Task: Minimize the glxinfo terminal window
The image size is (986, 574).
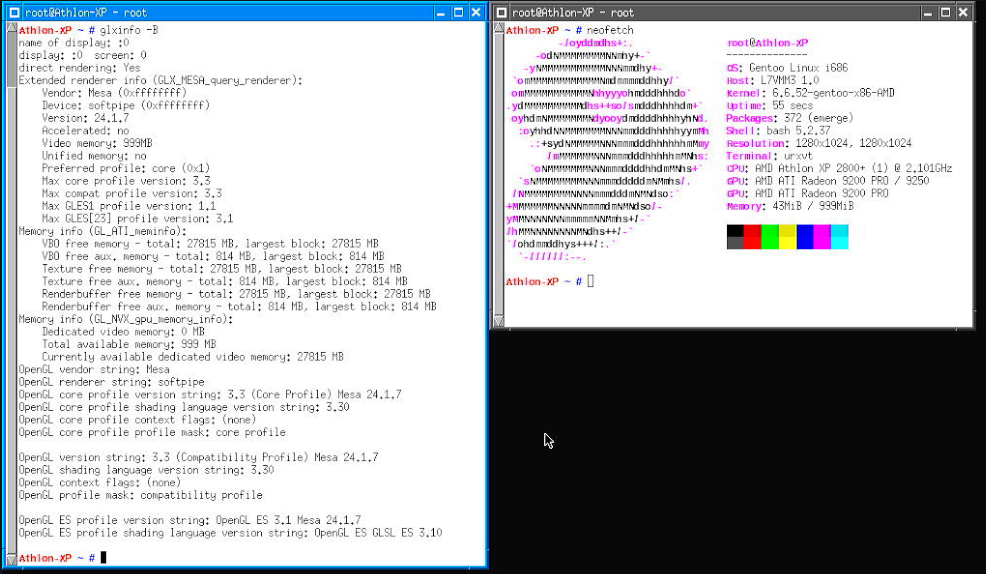Action: coord(441,12)
